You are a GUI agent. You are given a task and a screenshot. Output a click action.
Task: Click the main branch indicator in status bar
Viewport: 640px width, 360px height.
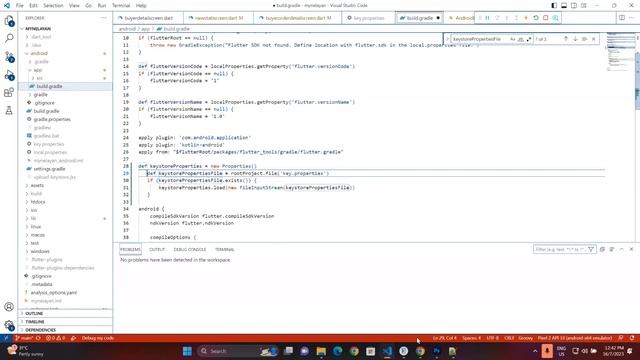point(24,338)
